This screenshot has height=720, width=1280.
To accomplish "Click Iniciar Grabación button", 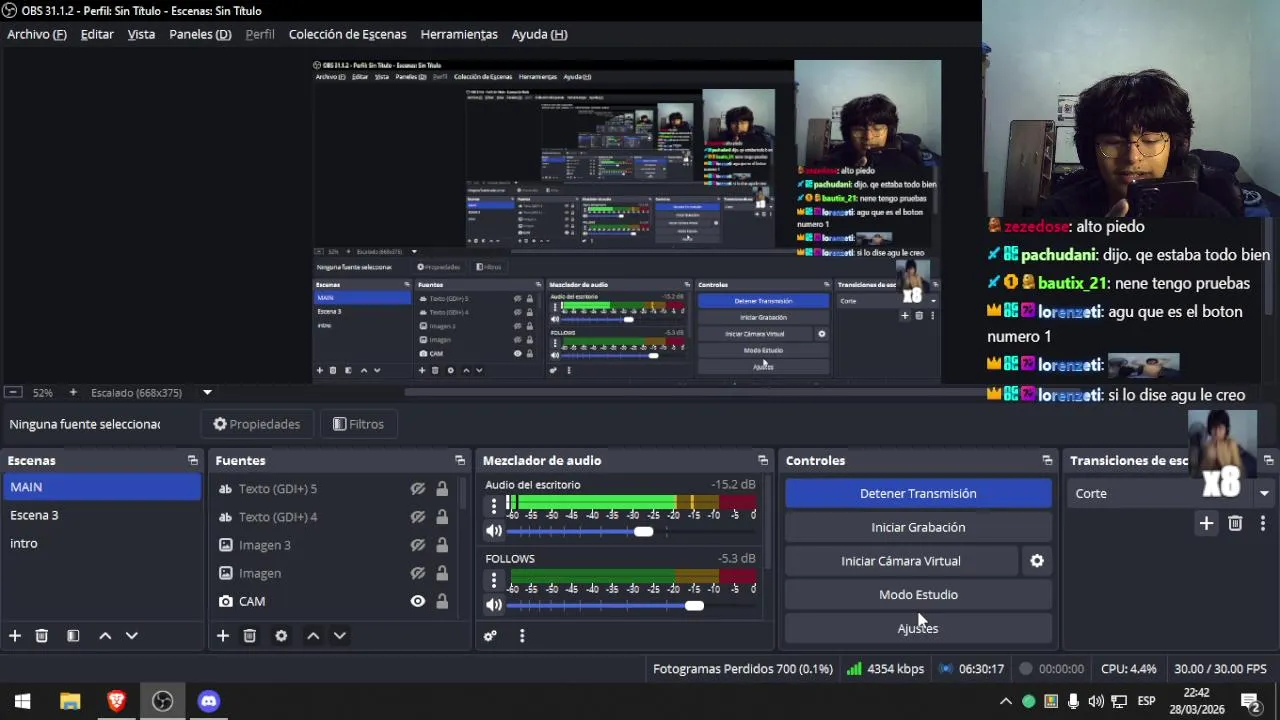I will tap(918, 527).
